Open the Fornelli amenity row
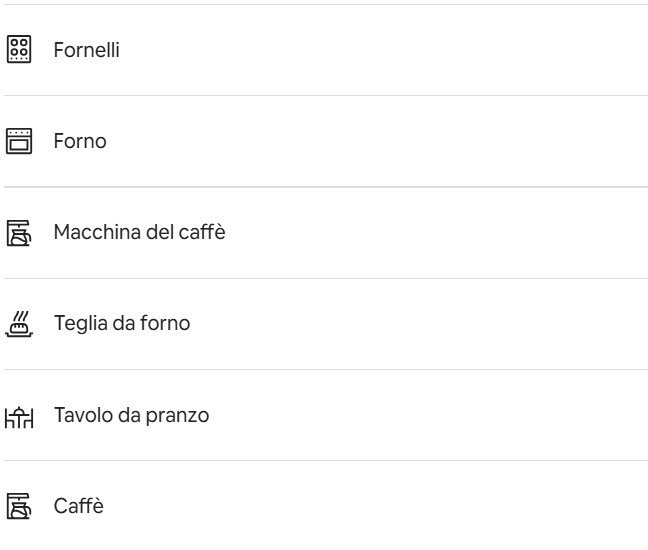648x550 pixels. 324,50
